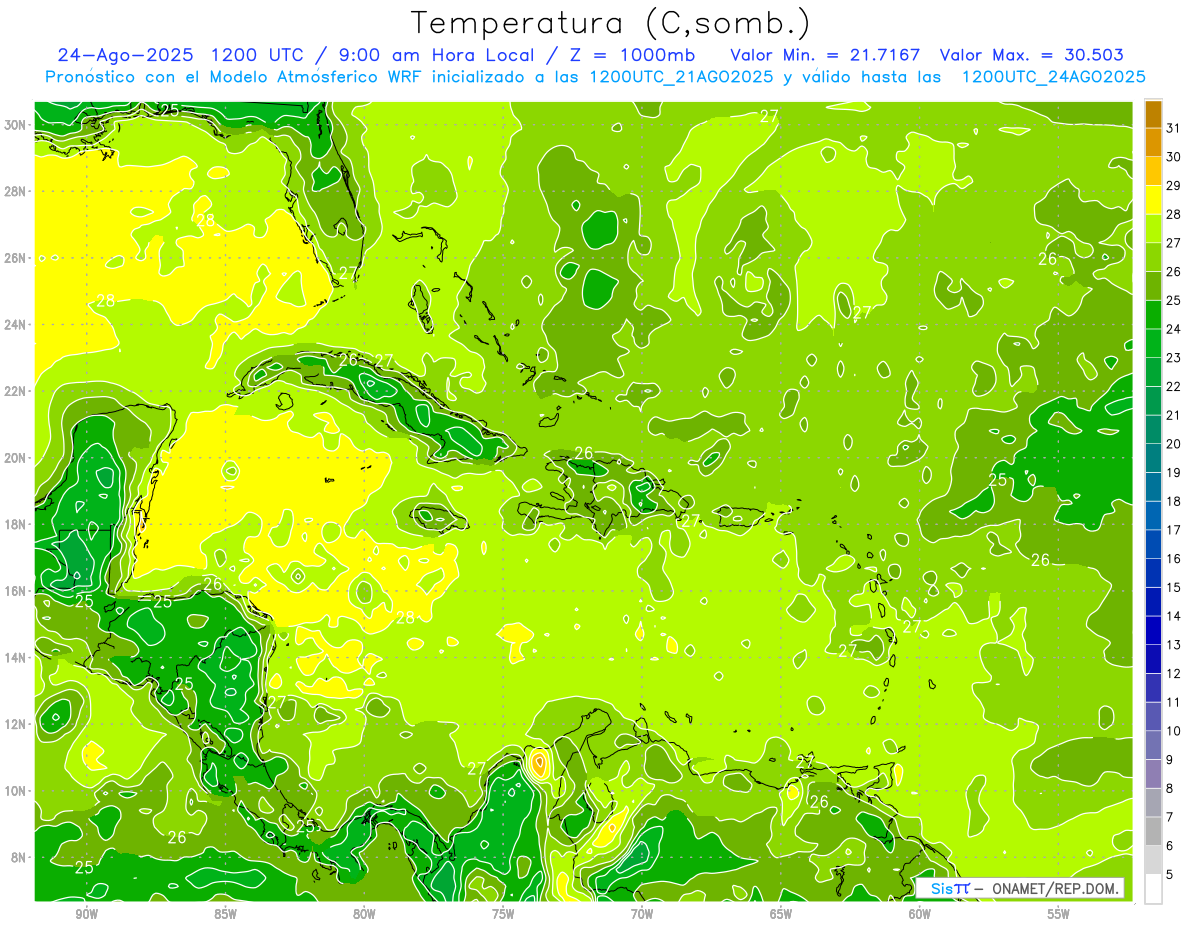Pick the blue swatch between 15 and 16
The height and width of the screenshot is (927, 1200).
click(1153, 573)
